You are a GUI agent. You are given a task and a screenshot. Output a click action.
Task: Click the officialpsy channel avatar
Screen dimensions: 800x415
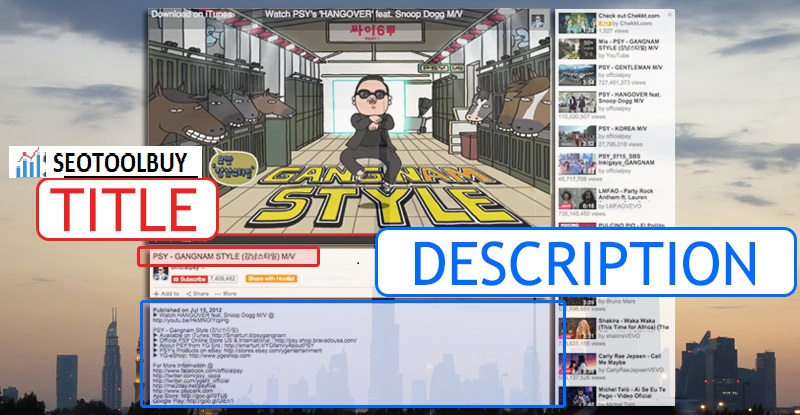tap(160, 273)
